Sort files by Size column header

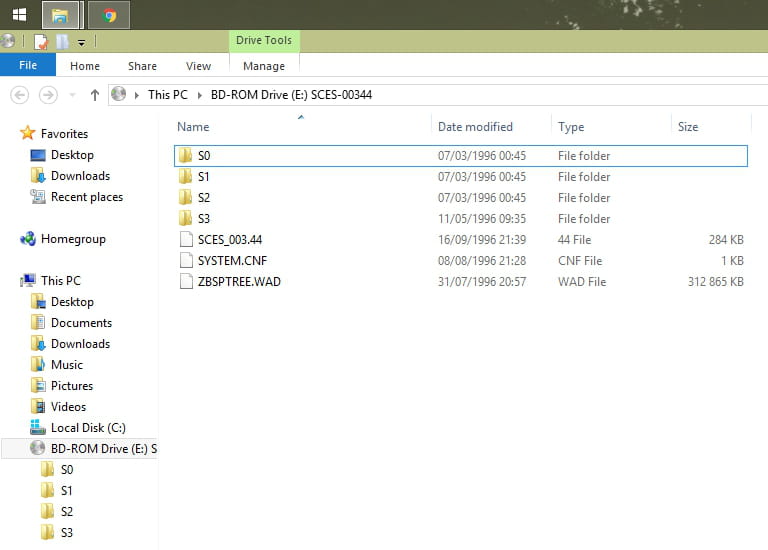pos(688,127)
